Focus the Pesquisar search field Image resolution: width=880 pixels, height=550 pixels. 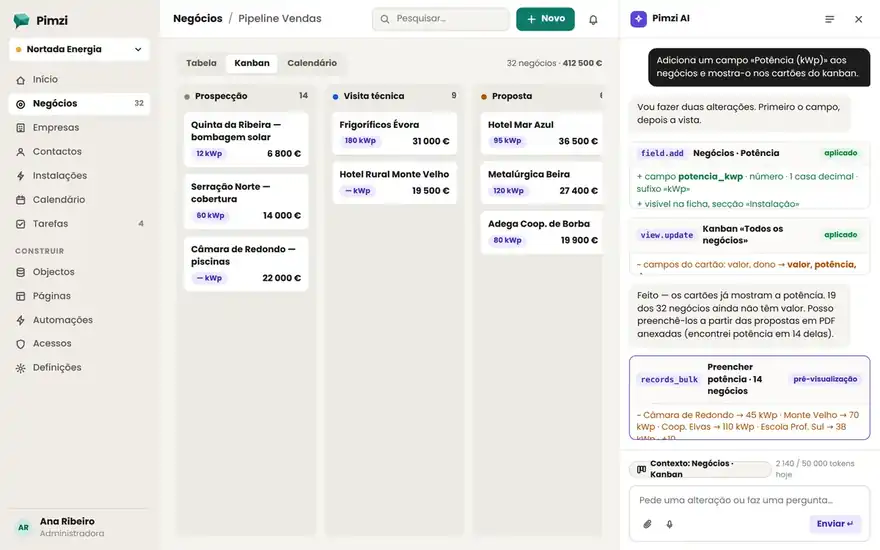click(441, 19)
